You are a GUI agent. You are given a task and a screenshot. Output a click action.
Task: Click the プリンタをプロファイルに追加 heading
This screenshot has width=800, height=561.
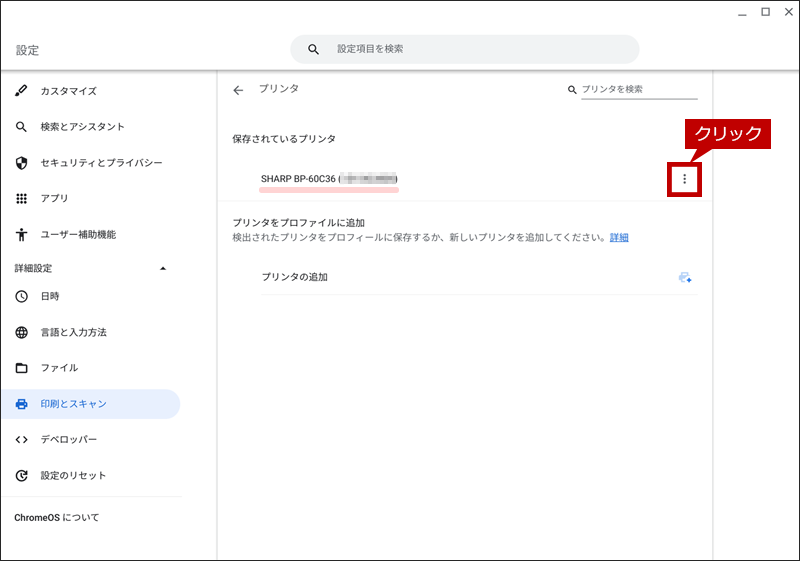click(298, 223)
